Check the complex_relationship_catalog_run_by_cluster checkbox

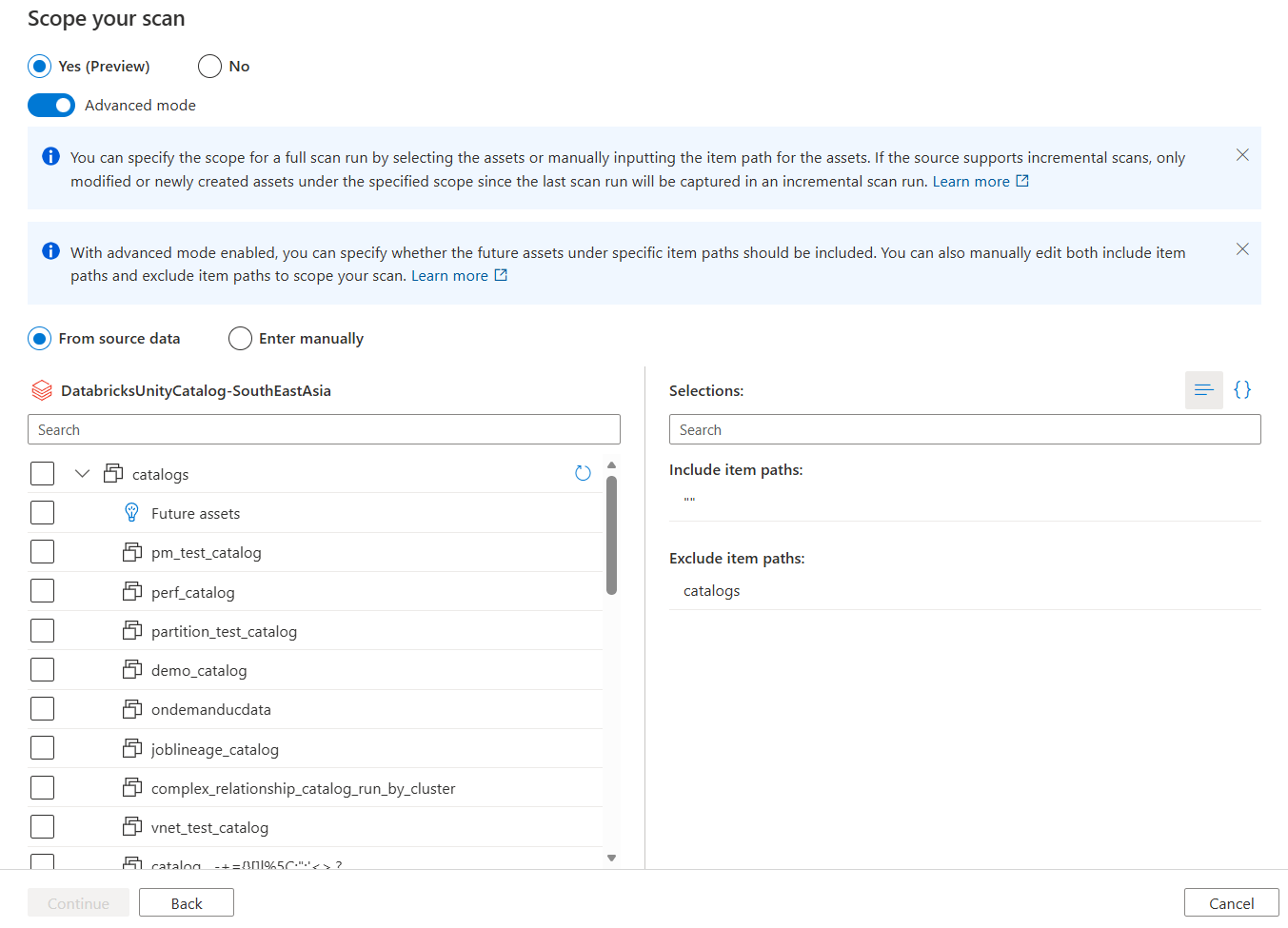(43, 788)
